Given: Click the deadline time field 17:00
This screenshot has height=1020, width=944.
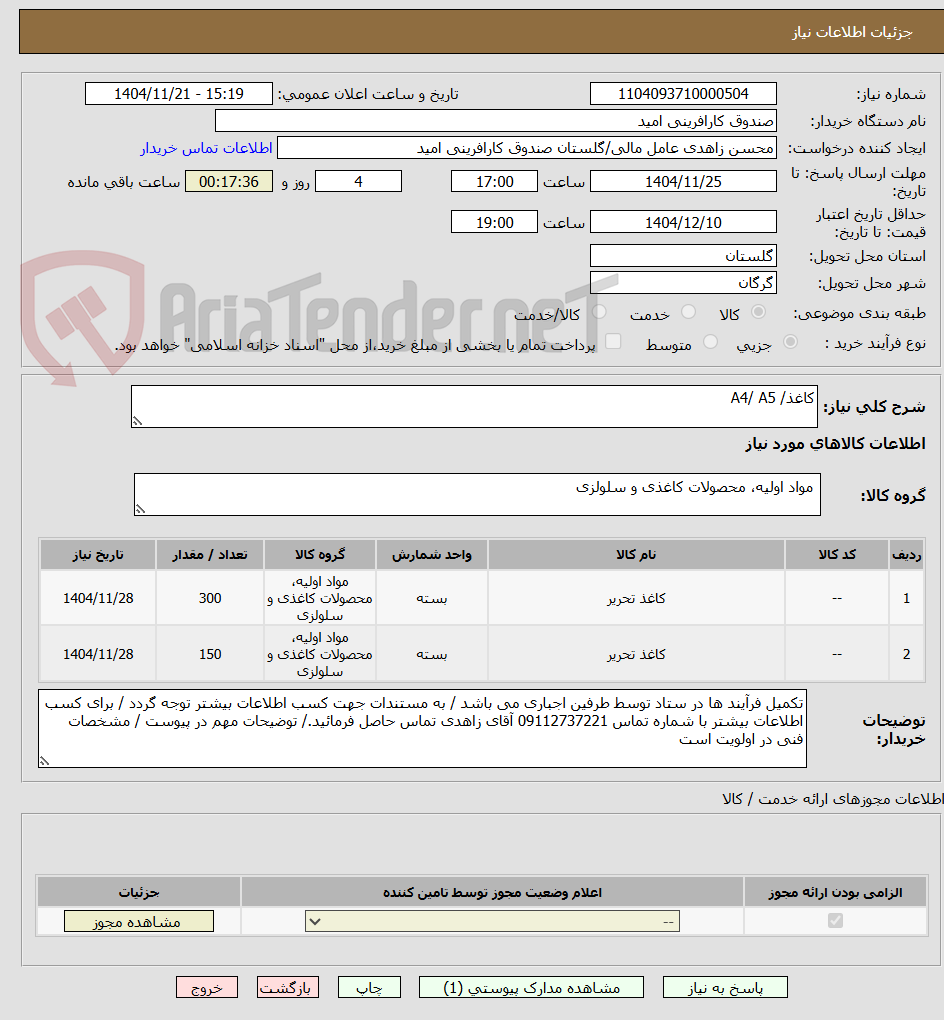Looking at the screenshot, I should pos(494,181).
